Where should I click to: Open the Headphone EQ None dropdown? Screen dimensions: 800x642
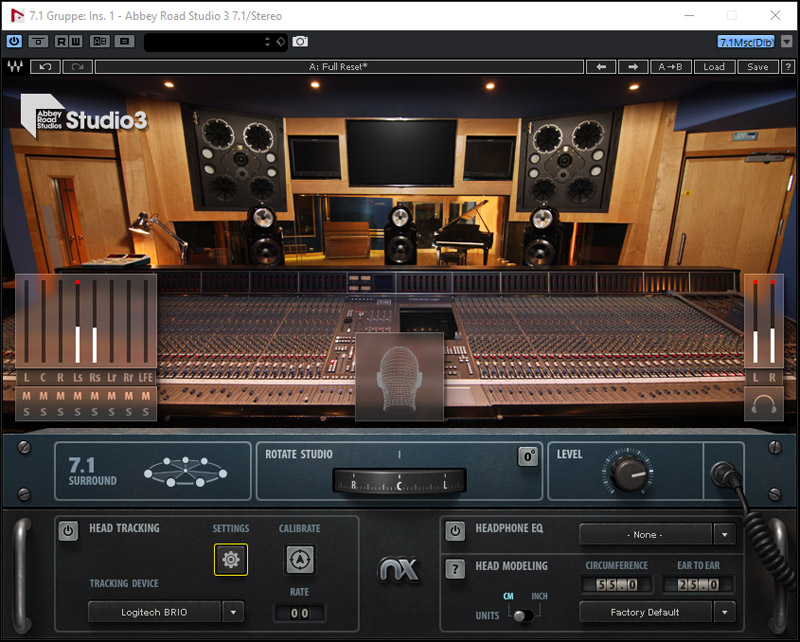(724, 534)
